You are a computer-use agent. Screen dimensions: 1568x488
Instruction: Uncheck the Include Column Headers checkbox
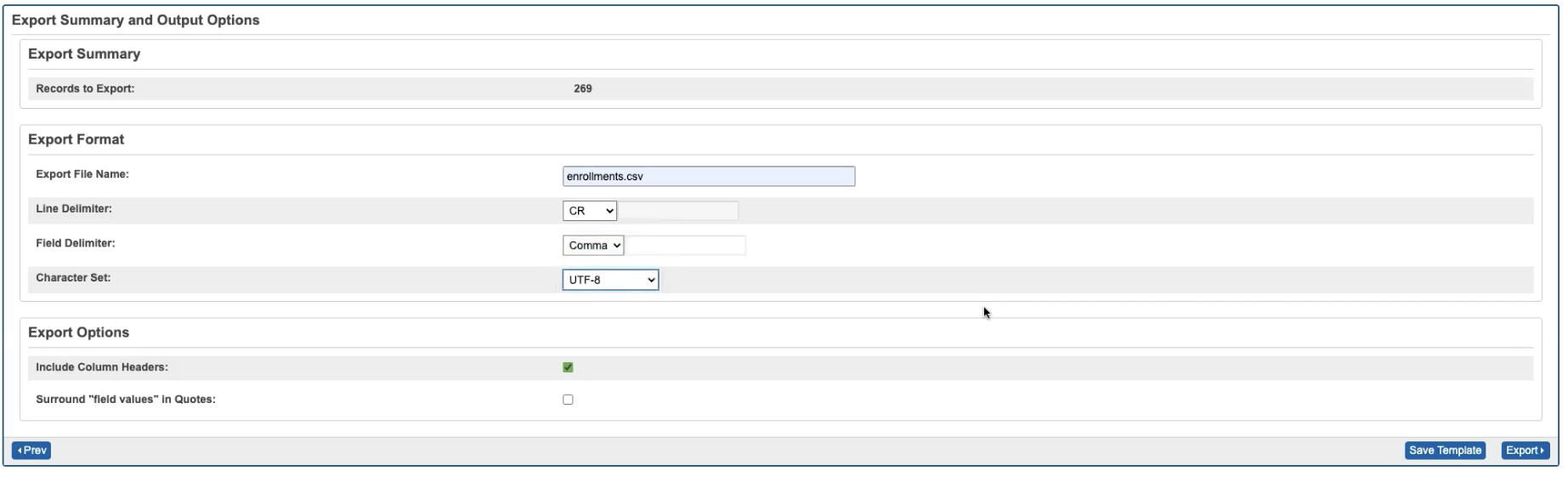(568, 367)
